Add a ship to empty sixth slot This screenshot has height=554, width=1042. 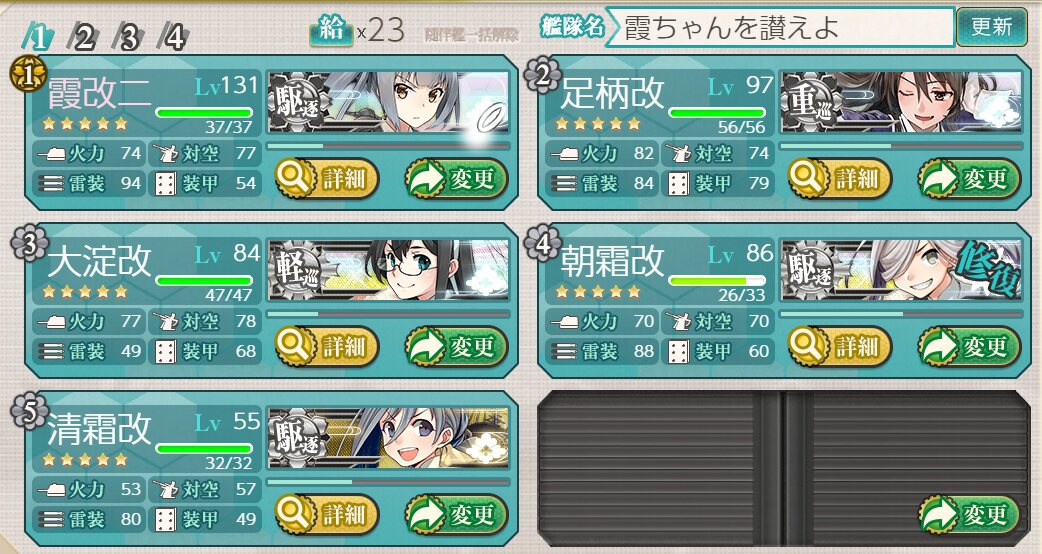[970, 514]
